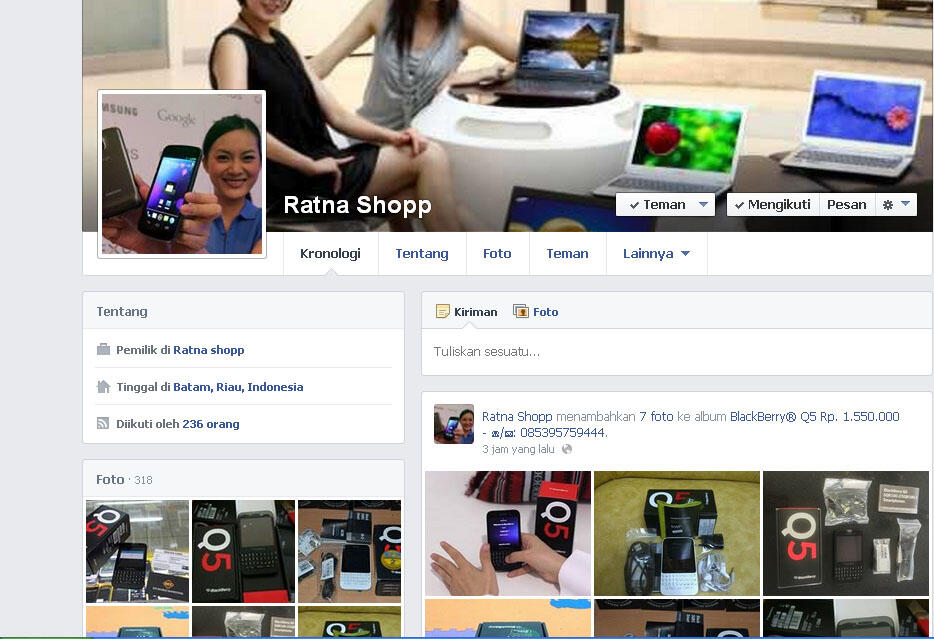This screenshot has width=934, height=639.
Task: Open post photo of black Q5 with accessories
Action: [x=846, y=533]
